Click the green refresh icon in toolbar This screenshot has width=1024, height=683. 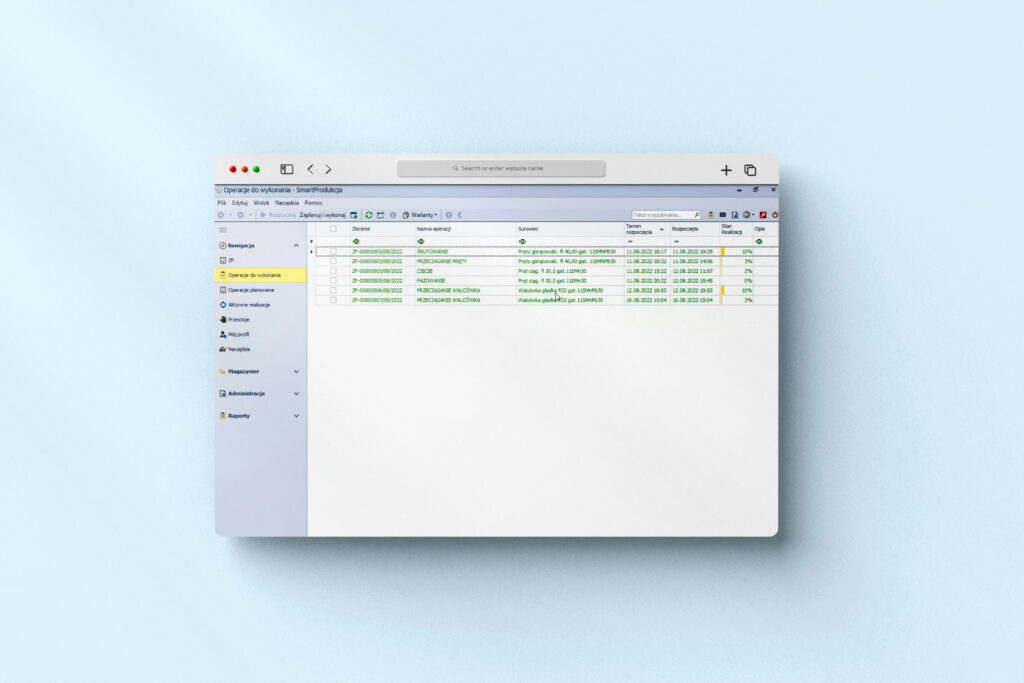[x=369, y=215]
